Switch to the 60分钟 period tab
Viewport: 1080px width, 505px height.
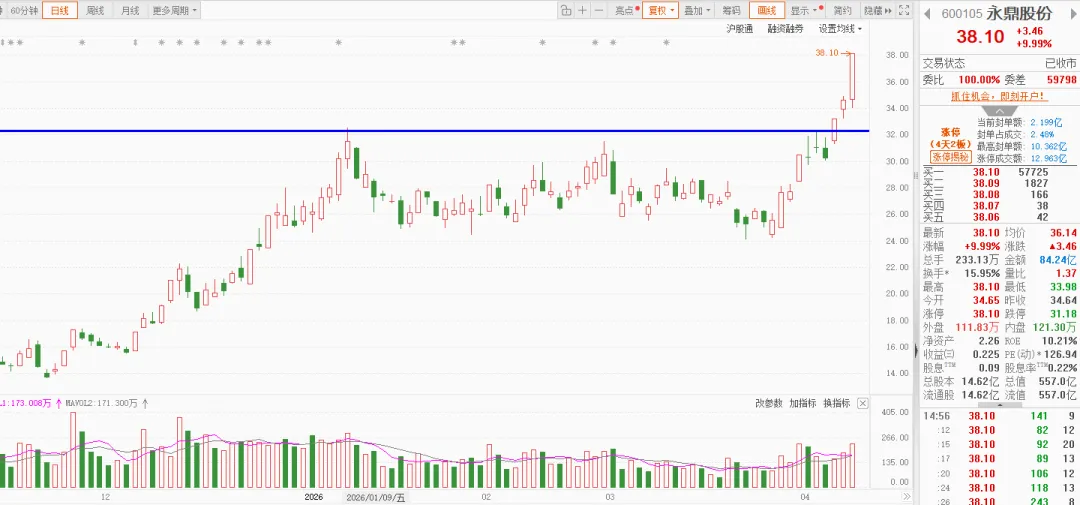click(x=25, y=10)
